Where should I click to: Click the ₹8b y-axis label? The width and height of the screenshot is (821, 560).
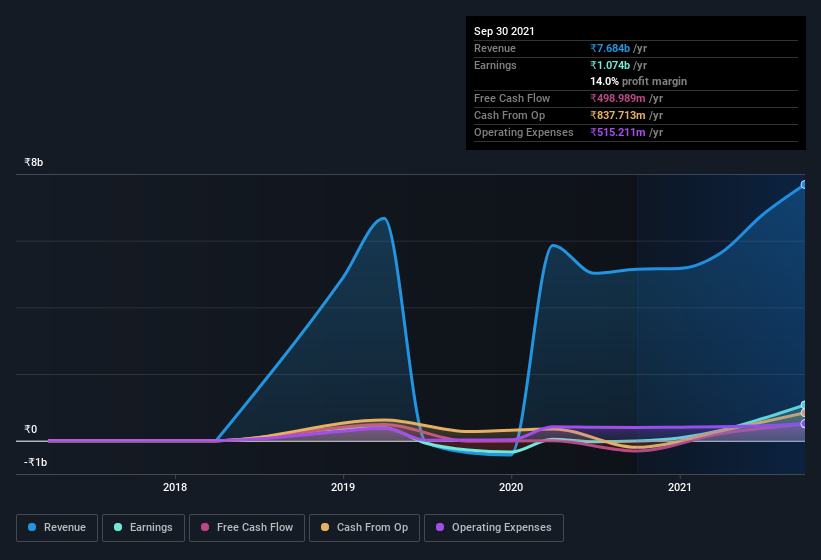click(x=34, y=162)
